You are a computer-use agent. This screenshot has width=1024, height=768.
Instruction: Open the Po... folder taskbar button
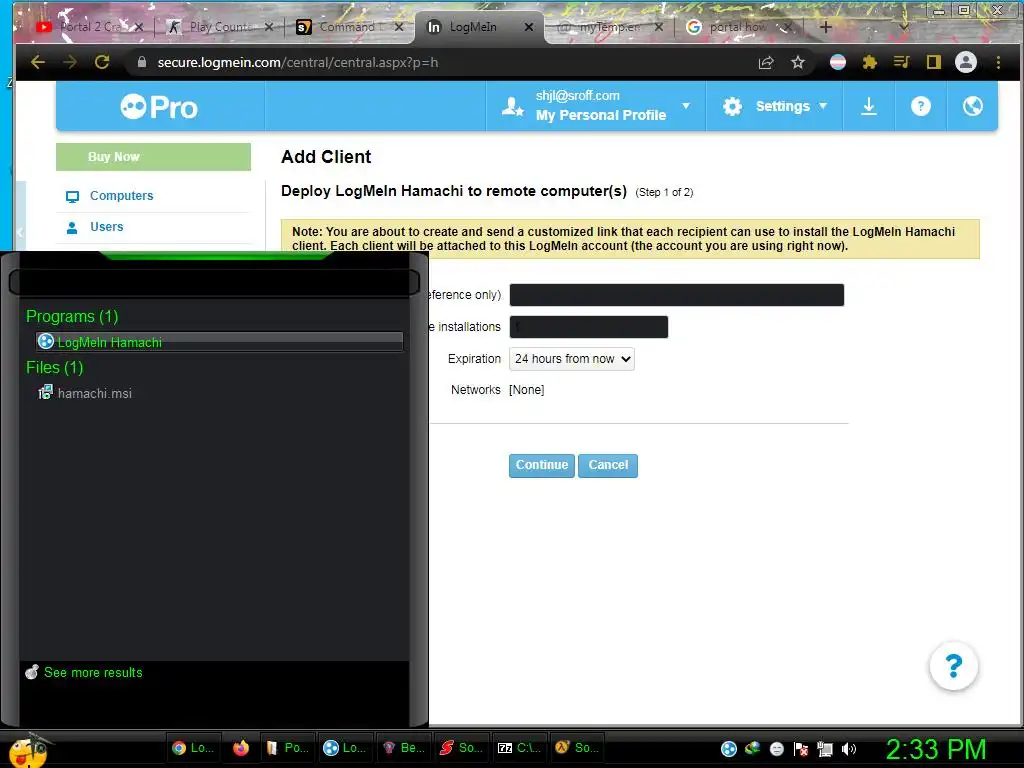[x=288, y=748]
